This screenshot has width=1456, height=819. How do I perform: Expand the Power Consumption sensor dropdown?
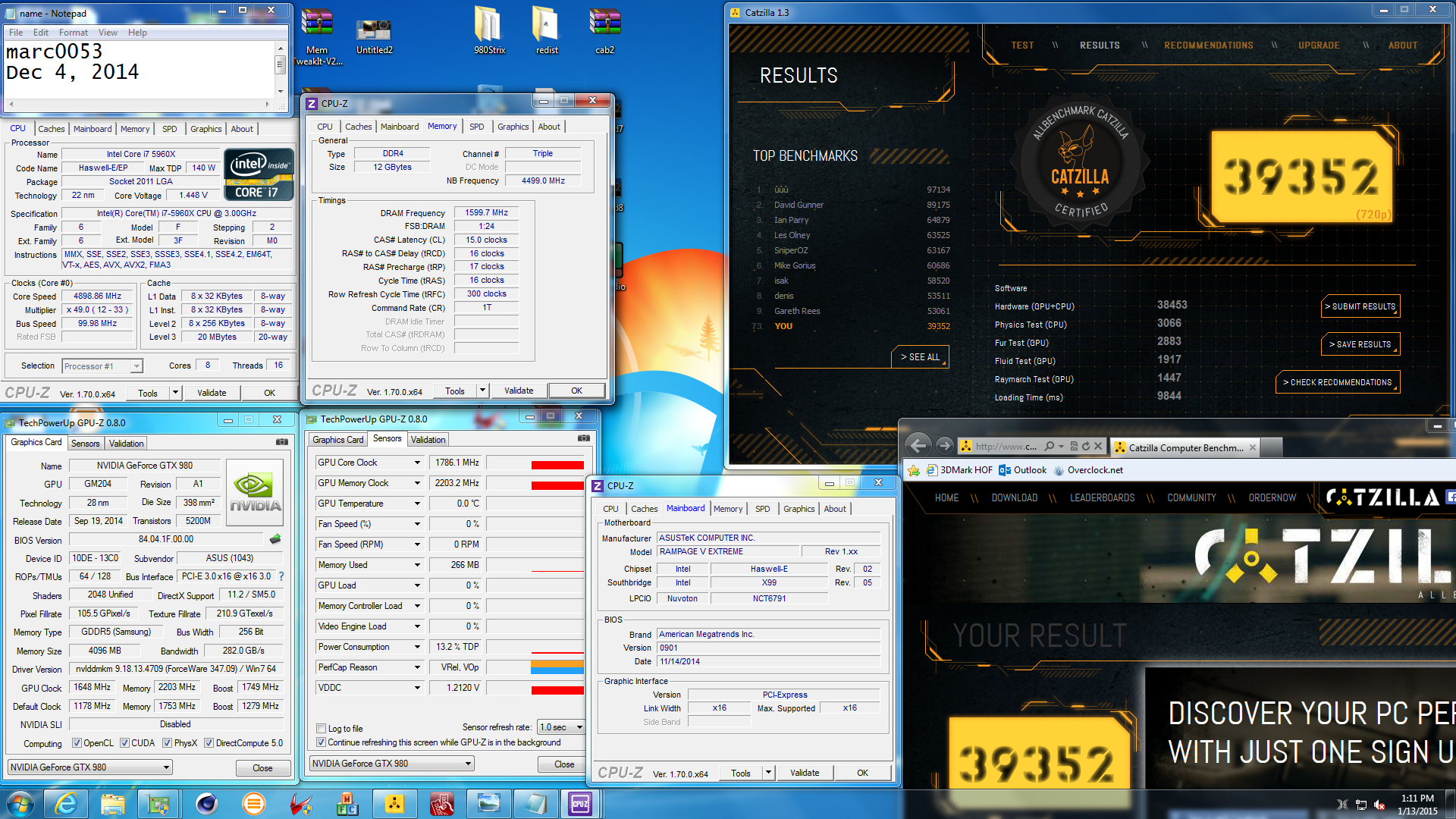[x=416, y=647]
